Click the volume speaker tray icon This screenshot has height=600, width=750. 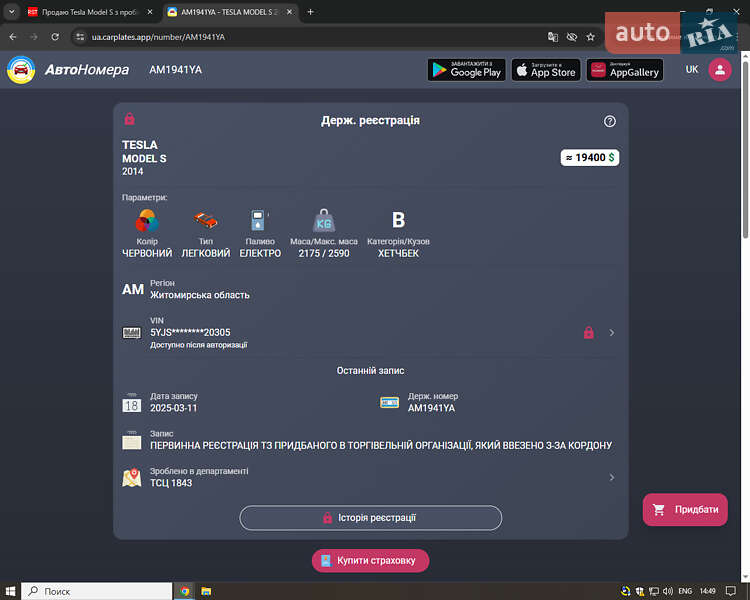668,591
